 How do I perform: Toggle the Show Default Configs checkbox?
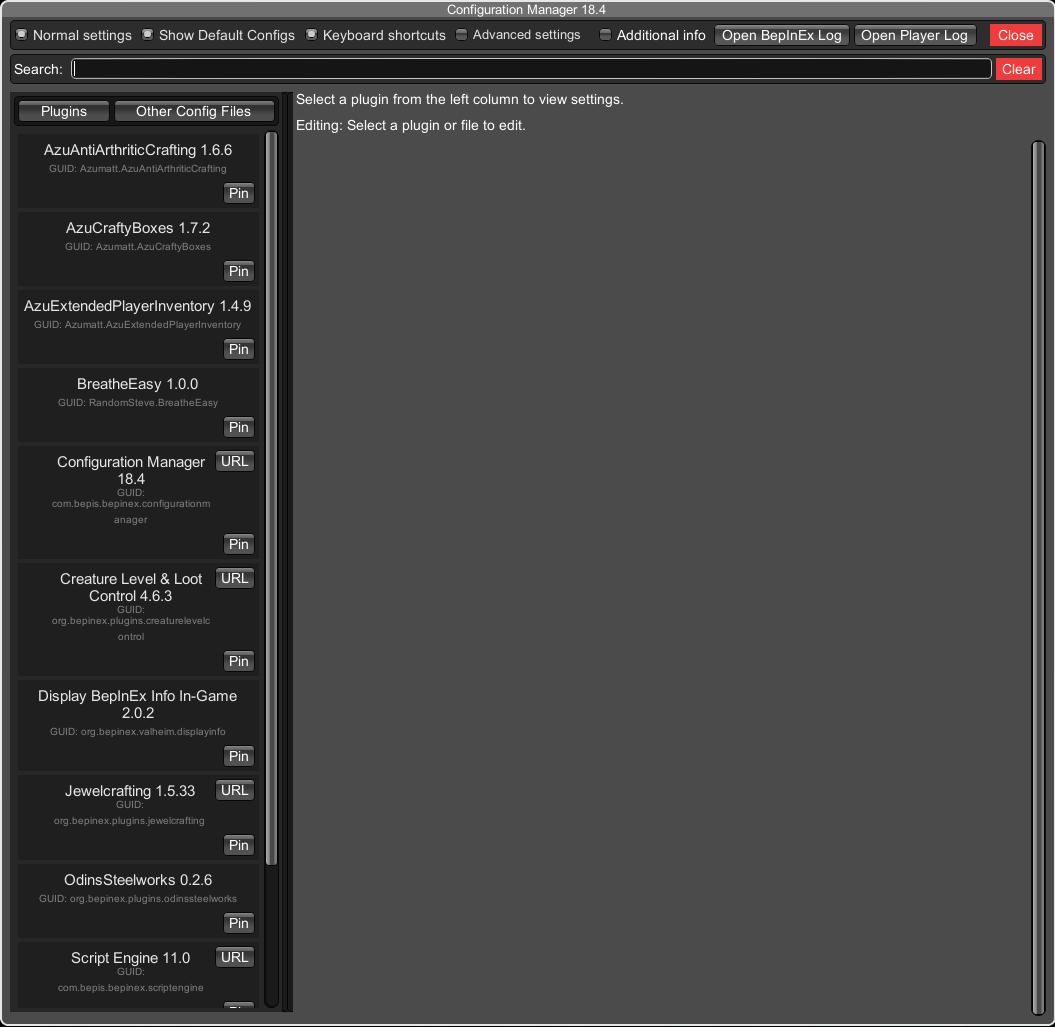click(147, 34)
